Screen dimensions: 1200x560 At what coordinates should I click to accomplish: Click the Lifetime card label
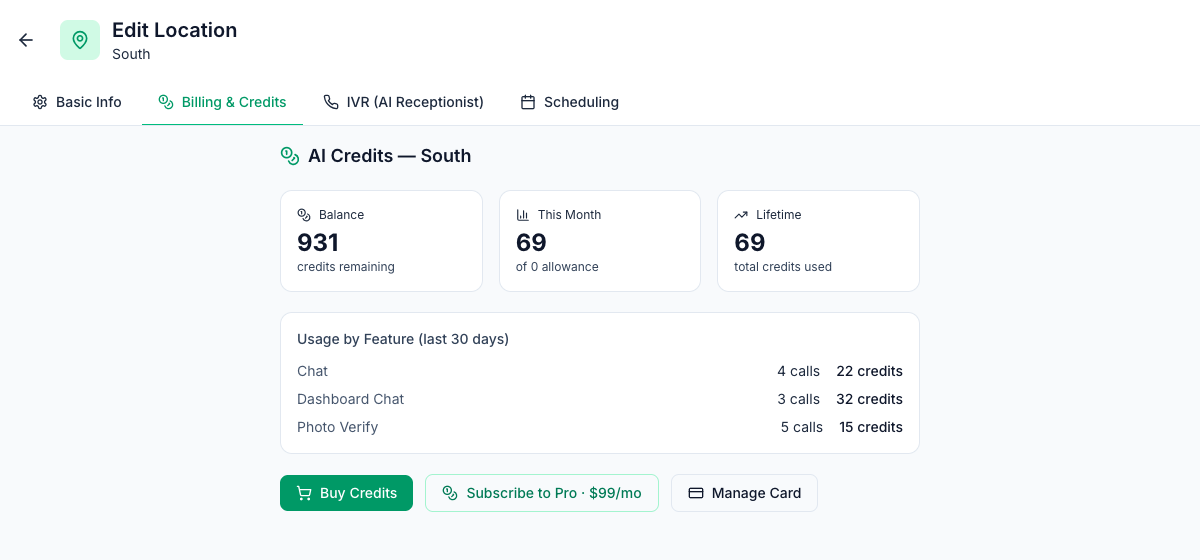coord(779,215)
